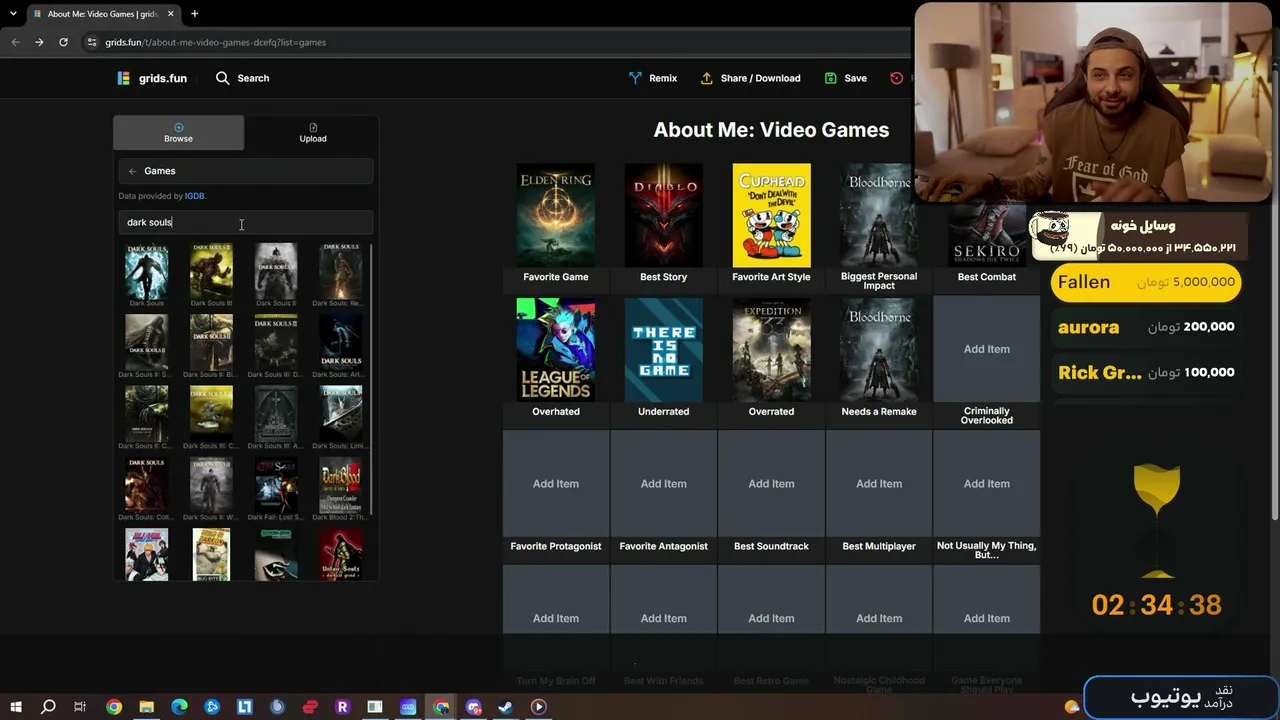The width and height of the screenshot is (1280, 720).
Task: Follow the IGDB link
Action: pyautogui.click(x=194, y=196)
